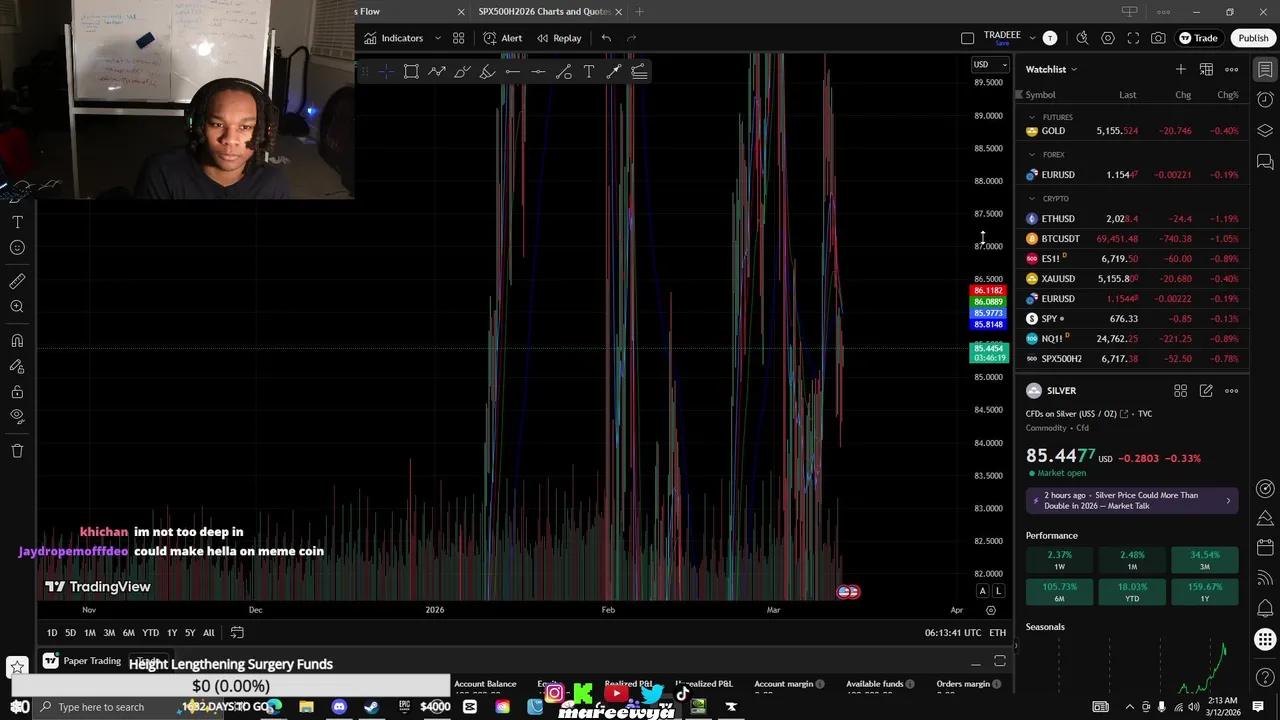Select the ruler measure tool
This screenshot has width=1280, height=720.
17,281
